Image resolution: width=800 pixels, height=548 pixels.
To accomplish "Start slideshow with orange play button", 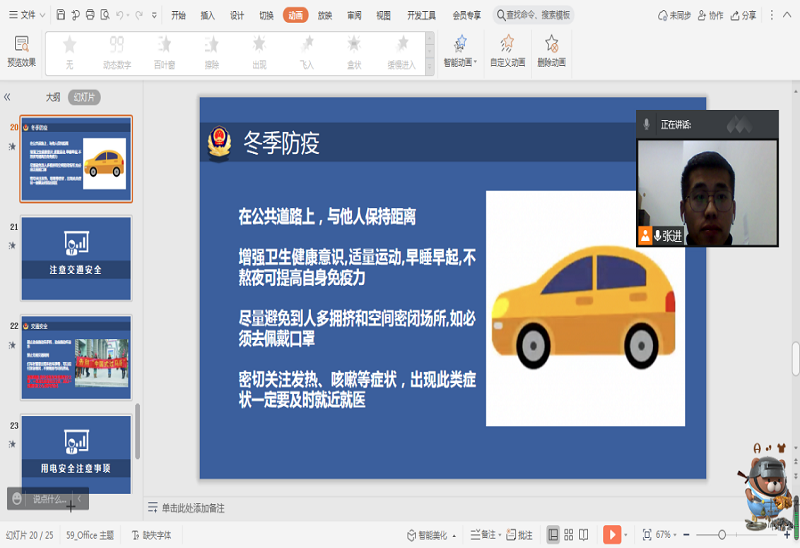I will tap(612, 535).
